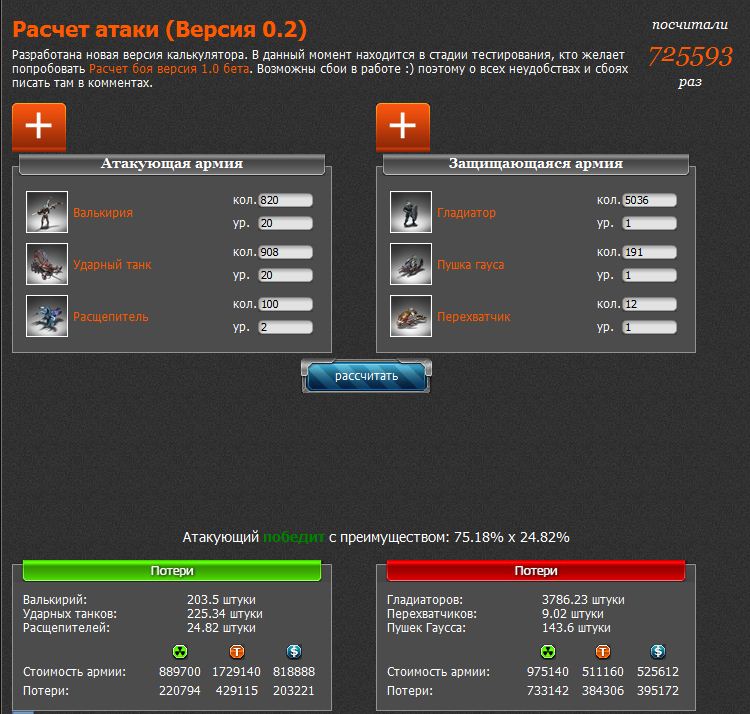750x714 pixels.
Task: Focus the Расщепитель quantity field showing 100
Action: (286, 304)
